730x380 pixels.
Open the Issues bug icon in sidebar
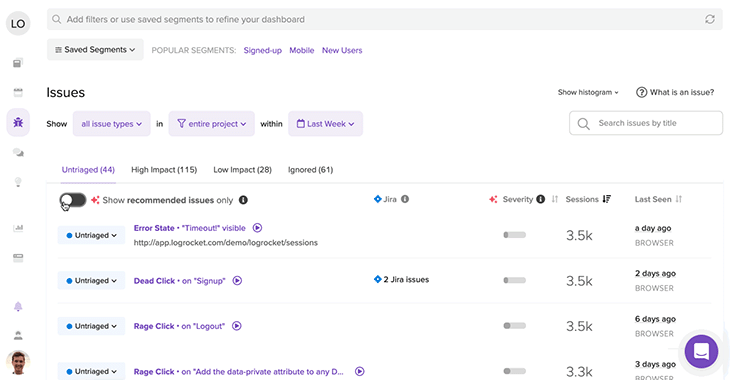click(18, 122)
